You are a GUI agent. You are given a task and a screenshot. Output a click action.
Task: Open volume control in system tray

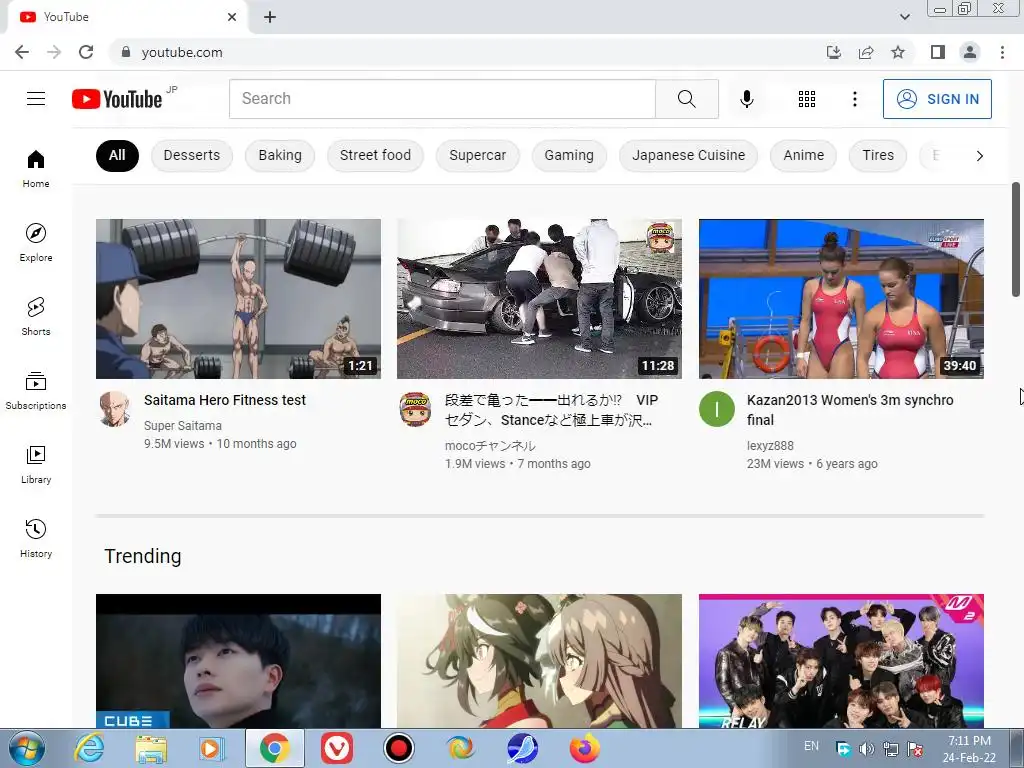[867, 749]
